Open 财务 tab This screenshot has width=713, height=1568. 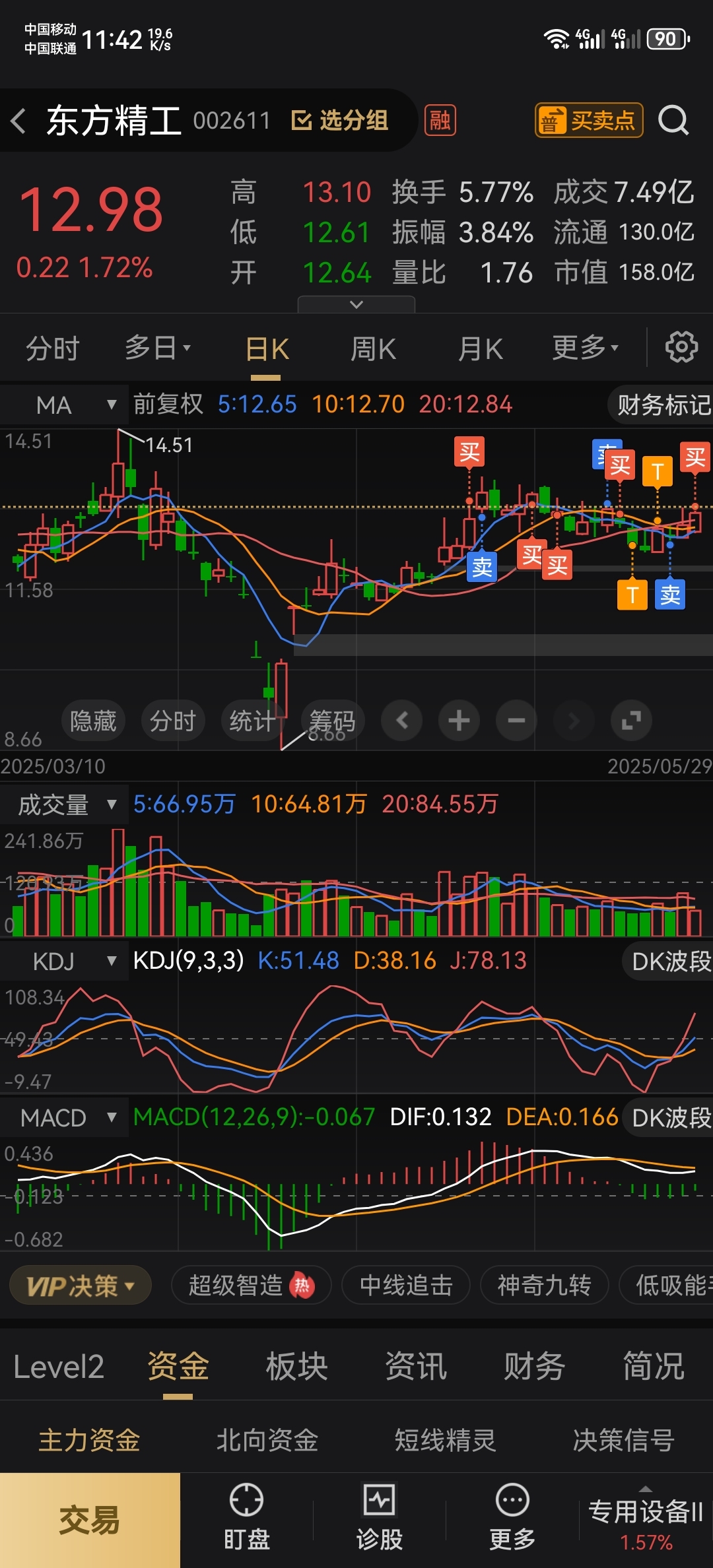pos(535,1367)
